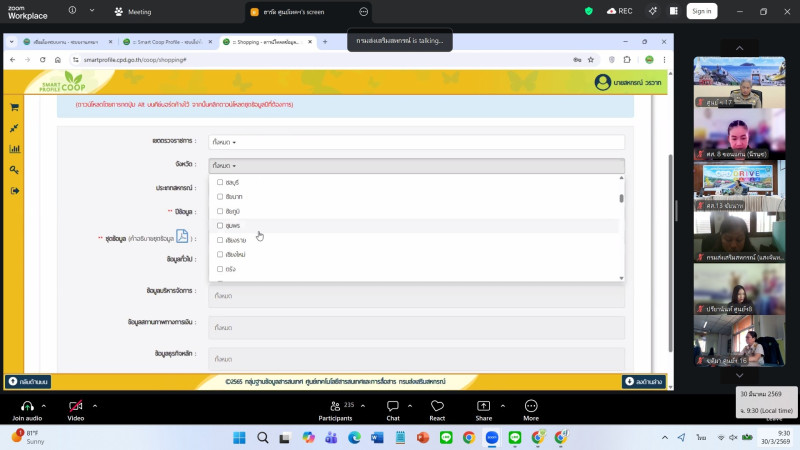800x450 pixels.
Task: Tick the ชุมพร province checkbox
Action: 220,226
